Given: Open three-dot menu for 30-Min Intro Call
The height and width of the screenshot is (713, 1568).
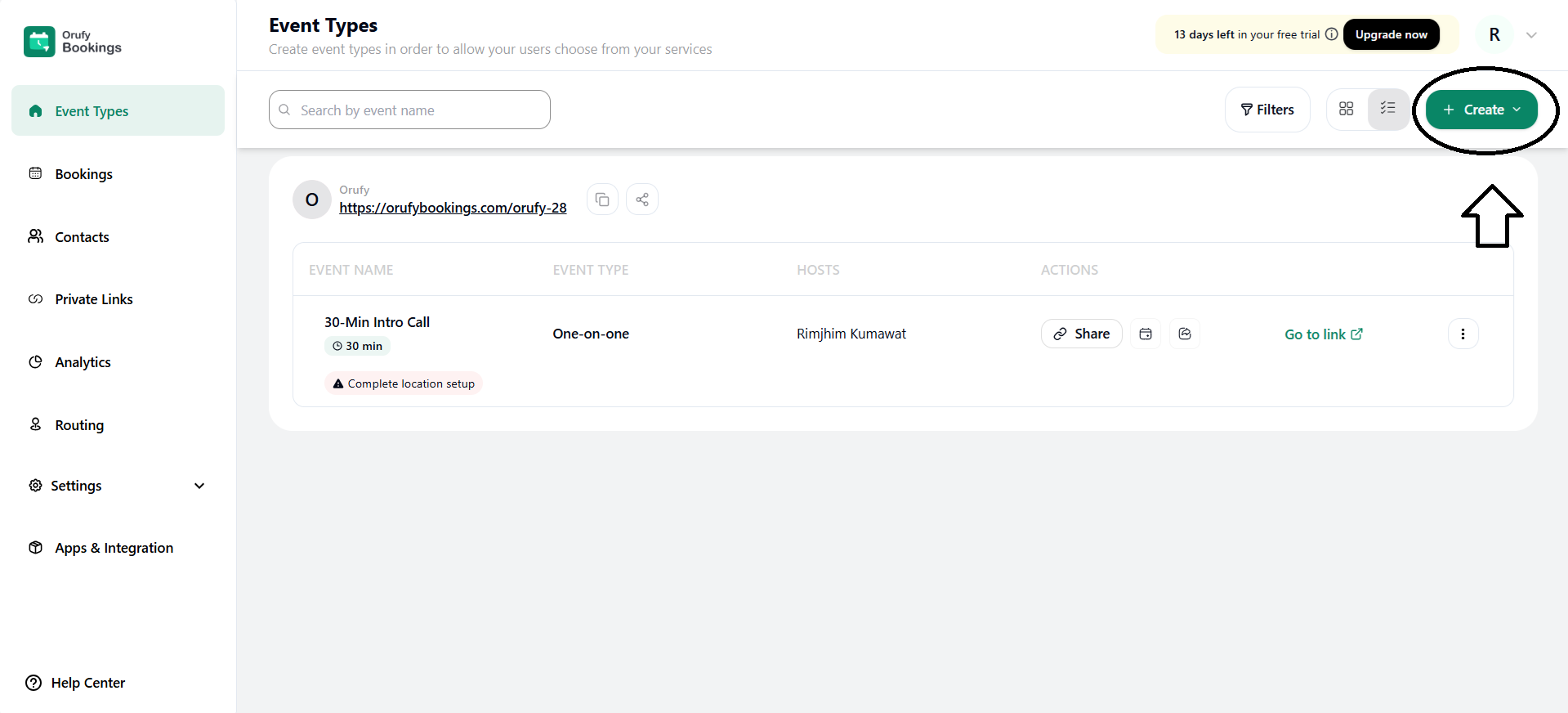Looking at the screenshot, I should [x=1463, y=334].
